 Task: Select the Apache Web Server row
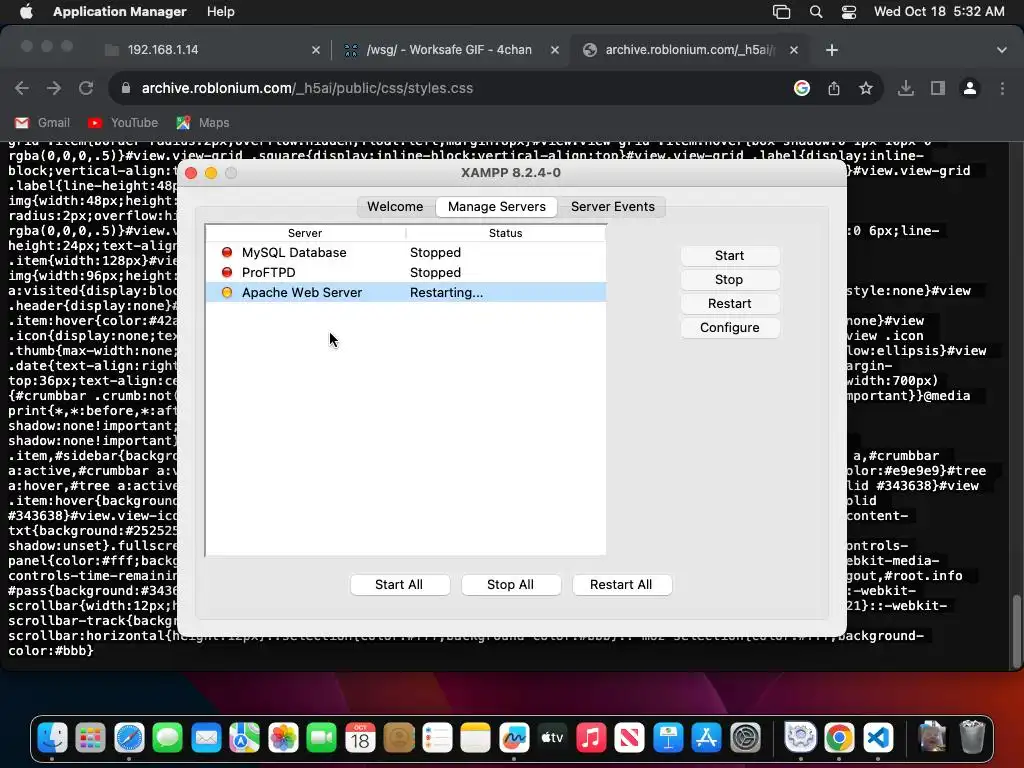coord(406,293)
